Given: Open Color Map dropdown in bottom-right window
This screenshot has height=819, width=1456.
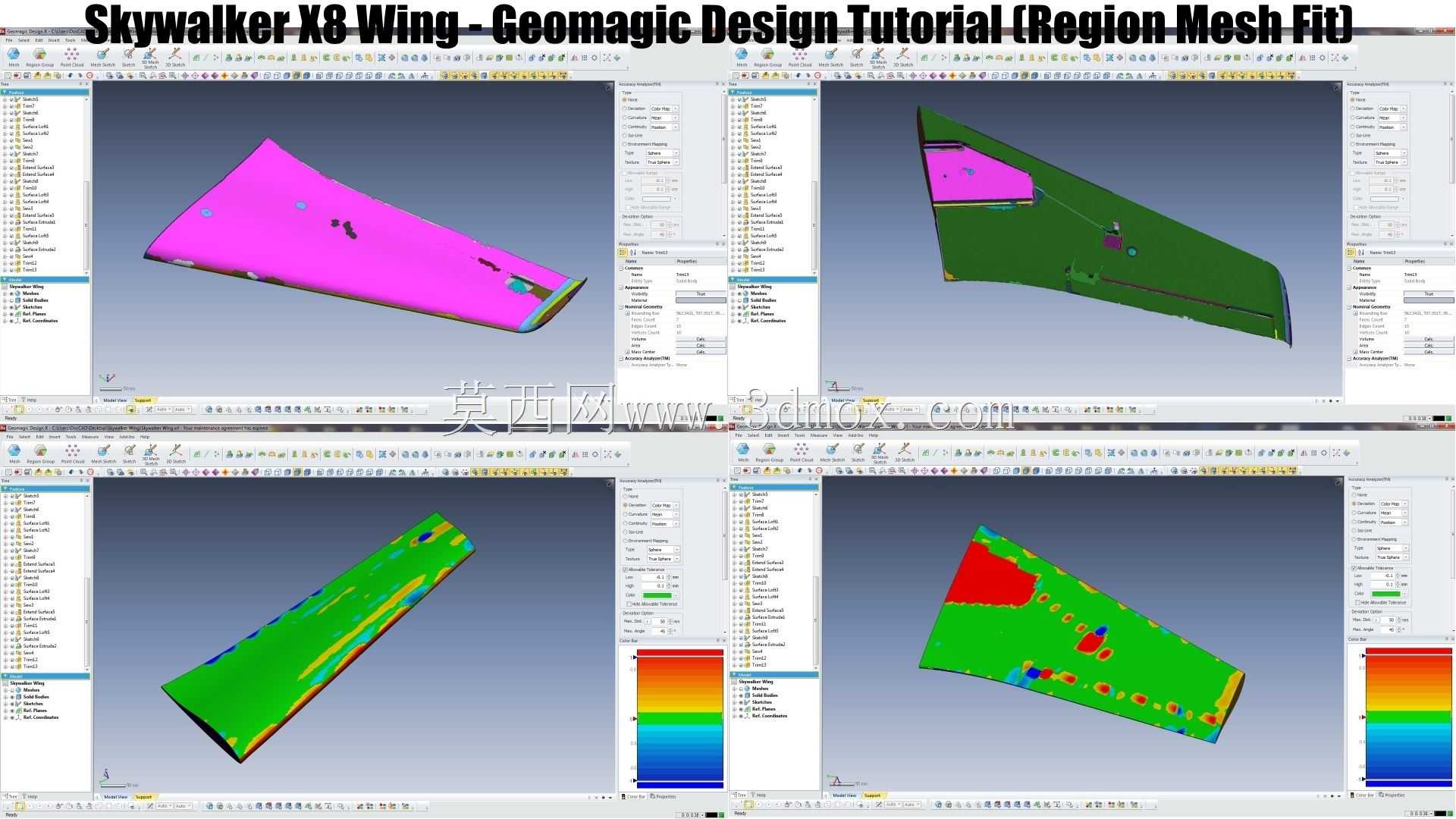Looking at the screenshot, I should click(1394, 504).
